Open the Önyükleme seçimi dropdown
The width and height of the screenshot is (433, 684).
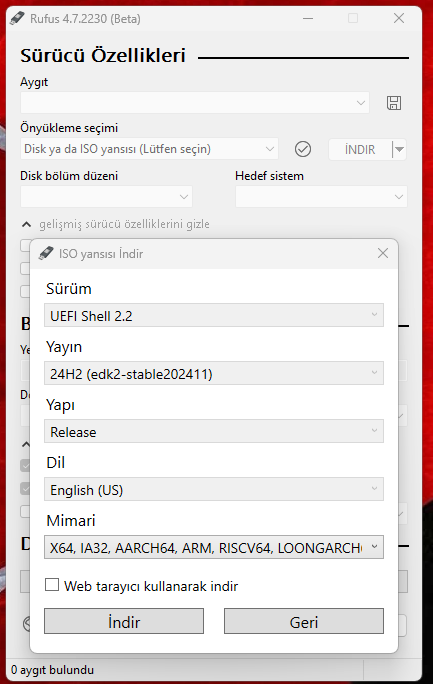pos(149,149)
